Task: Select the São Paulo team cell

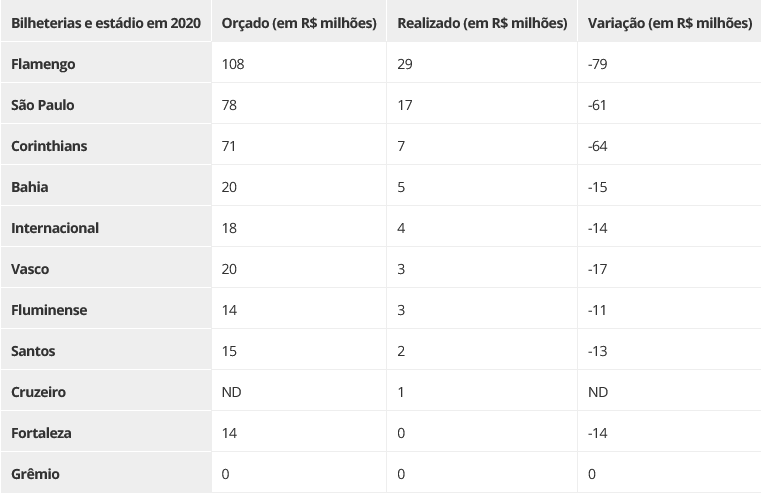Action: (x=43, y=105)
